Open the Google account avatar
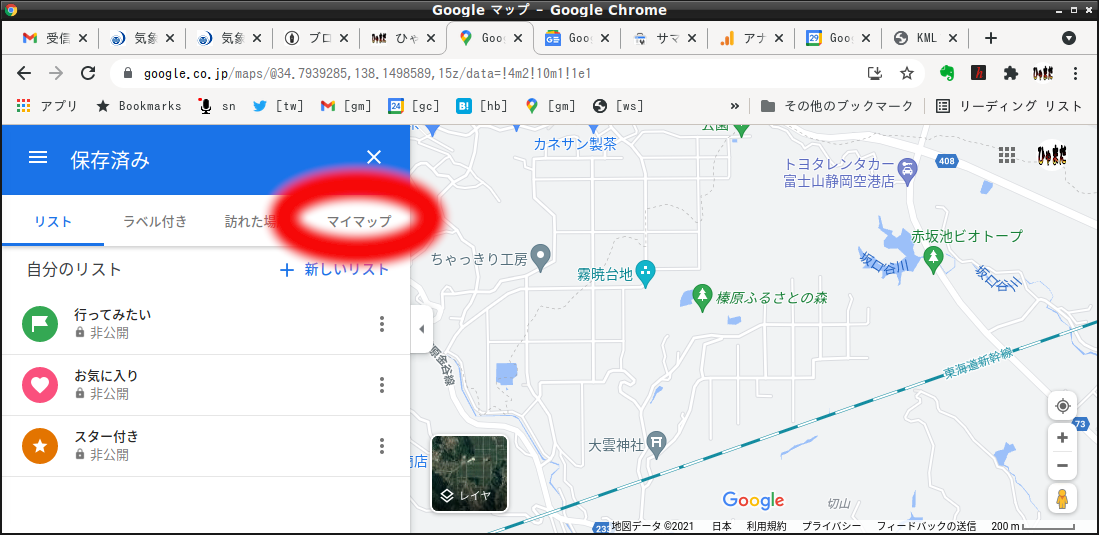Screen dimensions: 1099x535 coord(1051,155)
